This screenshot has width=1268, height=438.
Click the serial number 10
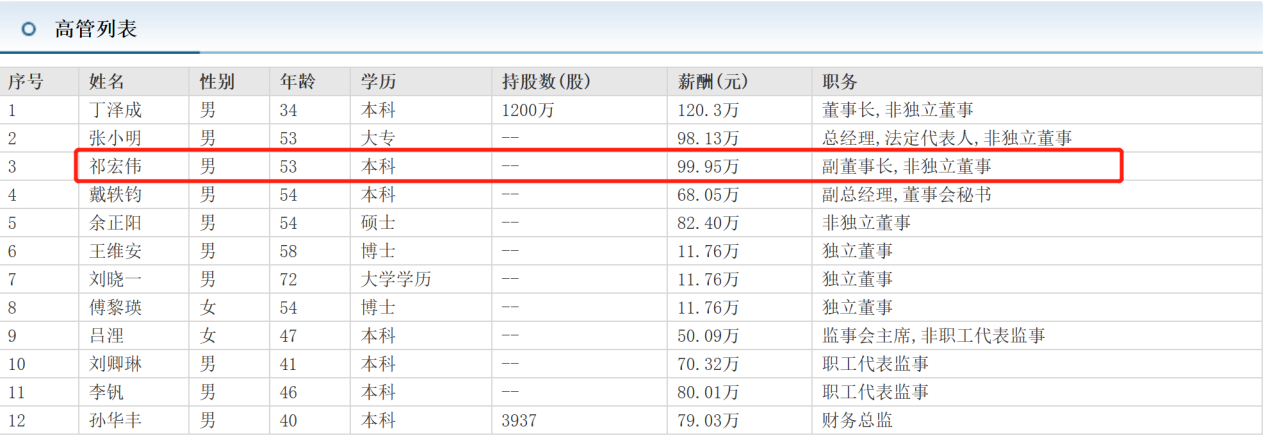[x=17, y=364]
